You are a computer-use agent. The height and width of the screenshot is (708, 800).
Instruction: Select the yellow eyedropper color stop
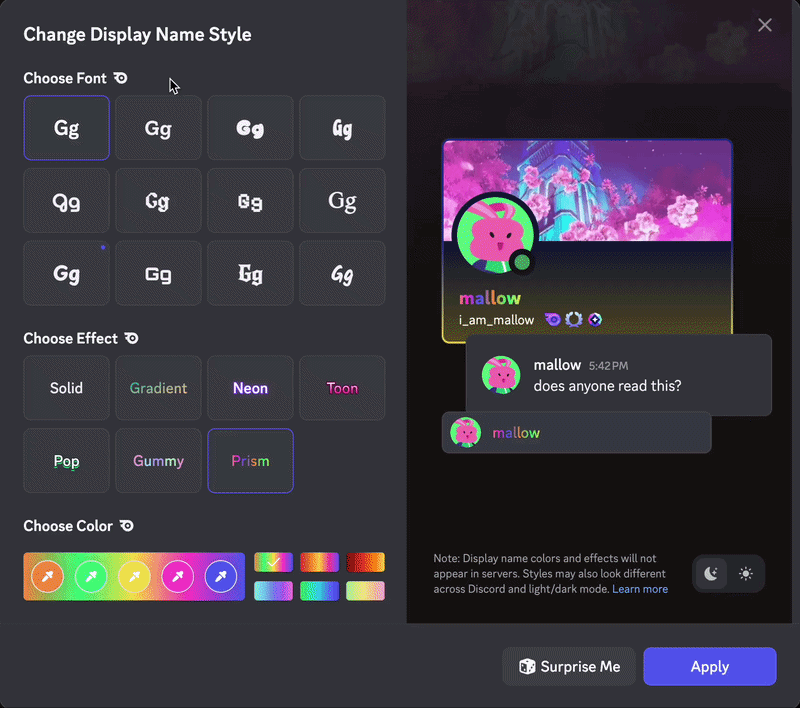[134, 576]
